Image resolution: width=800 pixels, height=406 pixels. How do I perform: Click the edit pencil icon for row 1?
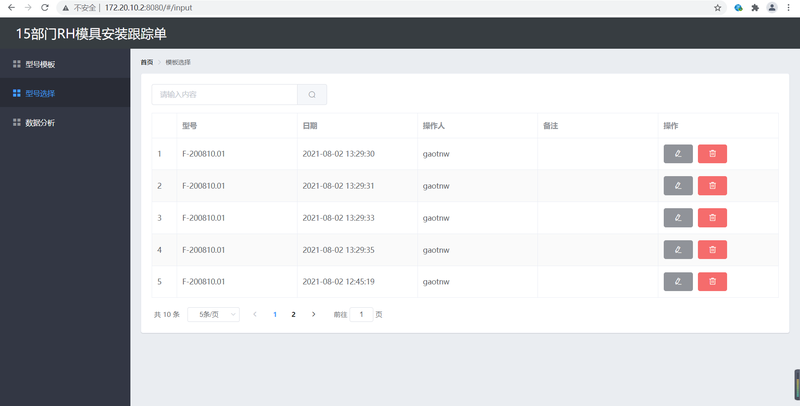coord(678,154)
